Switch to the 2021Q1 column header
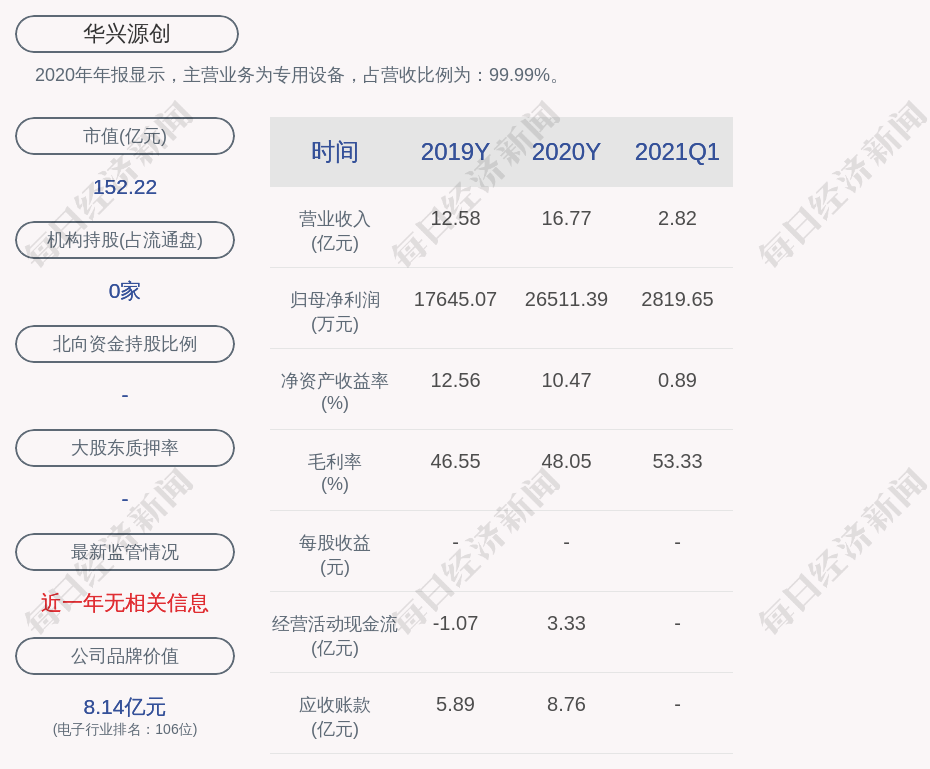Viewport: 930px width, 769px height. tap(677, 152)
